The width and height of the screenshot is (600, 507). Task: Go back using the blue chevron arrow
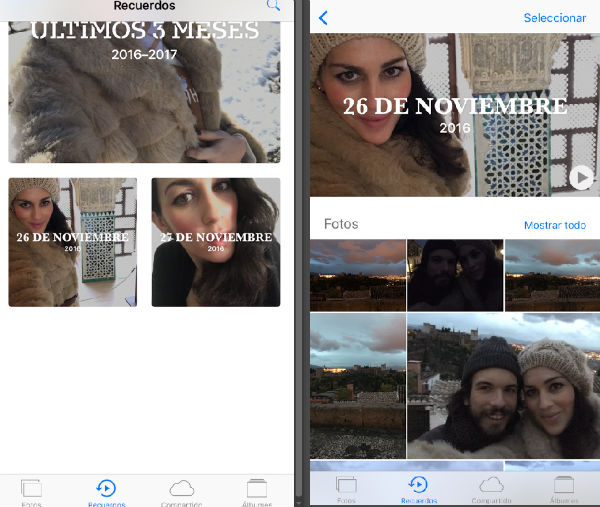(x=323, y=18)
